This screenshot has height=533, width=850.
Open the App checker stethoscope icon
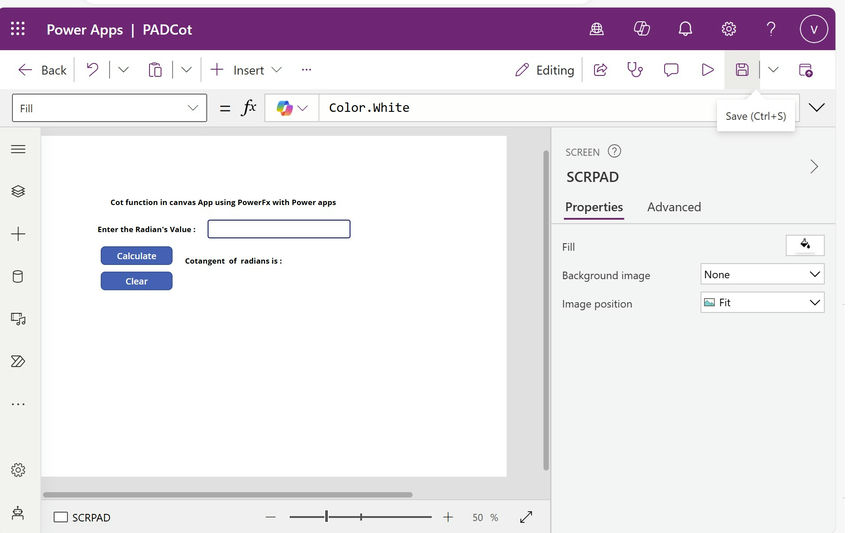click(635, 70)
